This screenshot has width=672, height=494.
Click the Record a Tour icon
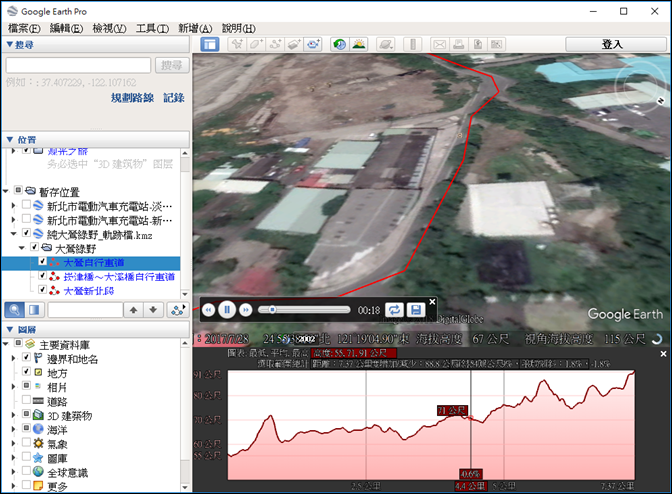[313, 44]
